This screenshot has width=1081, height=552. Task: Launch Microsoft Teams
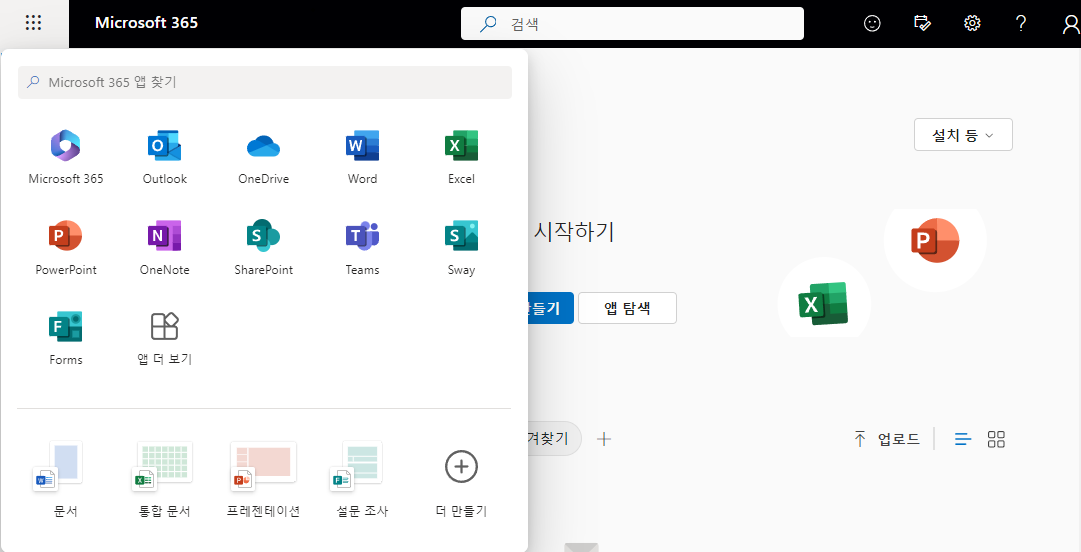362,247
